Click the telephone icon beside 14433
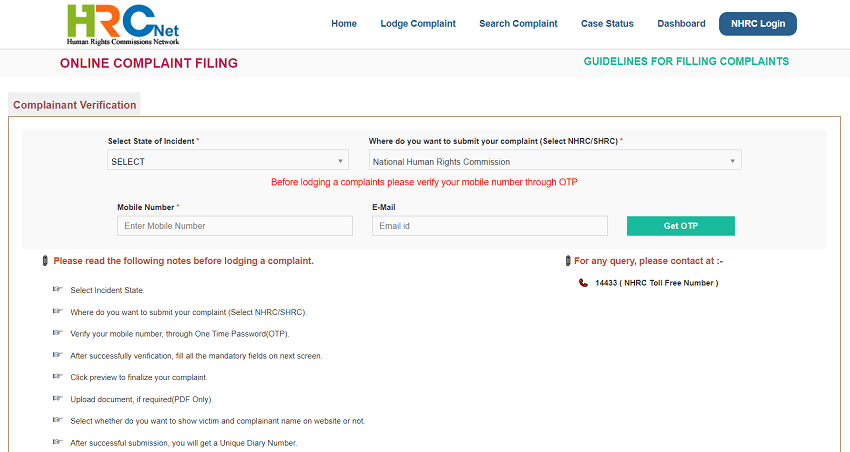 [x=583, y=283]
